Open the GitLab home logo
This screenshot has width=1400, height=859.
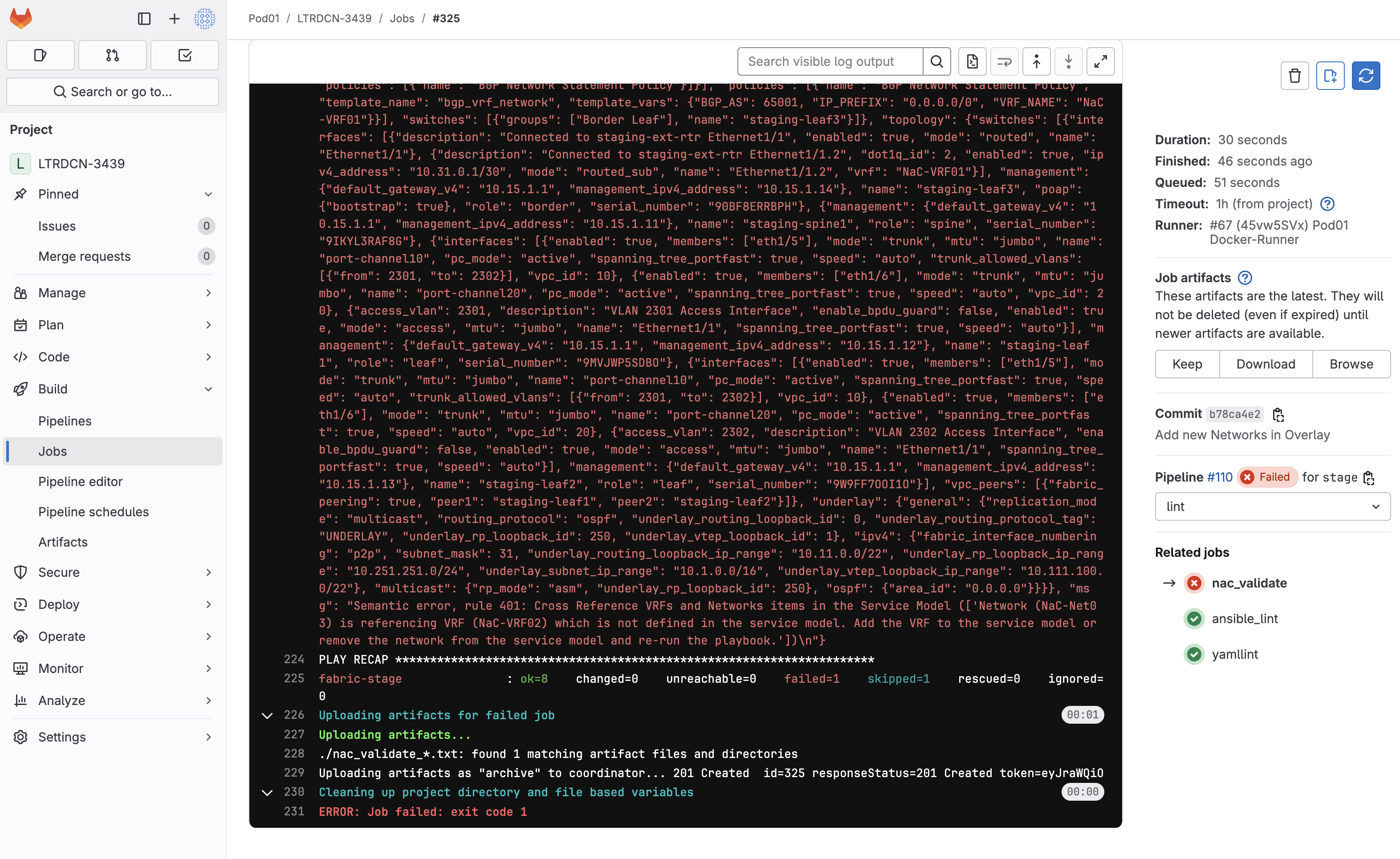pos(21,18)
